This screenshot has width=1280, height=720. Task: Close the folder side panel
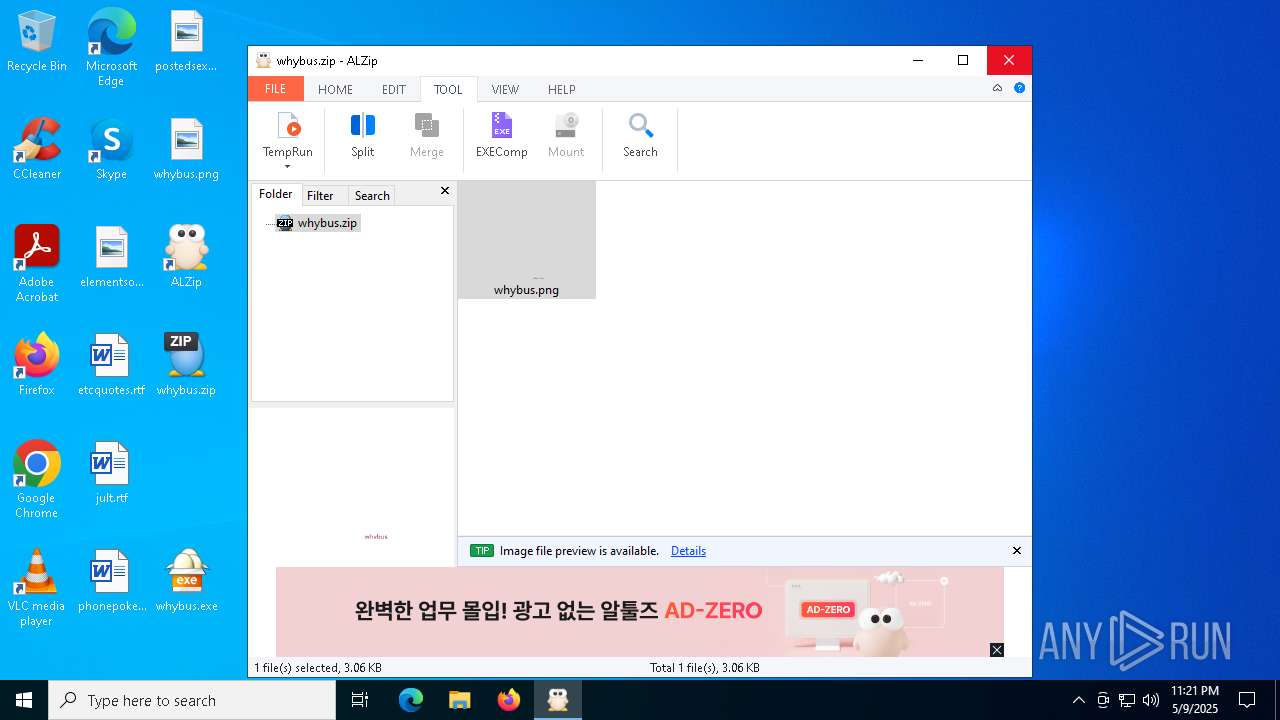point(445,190)
